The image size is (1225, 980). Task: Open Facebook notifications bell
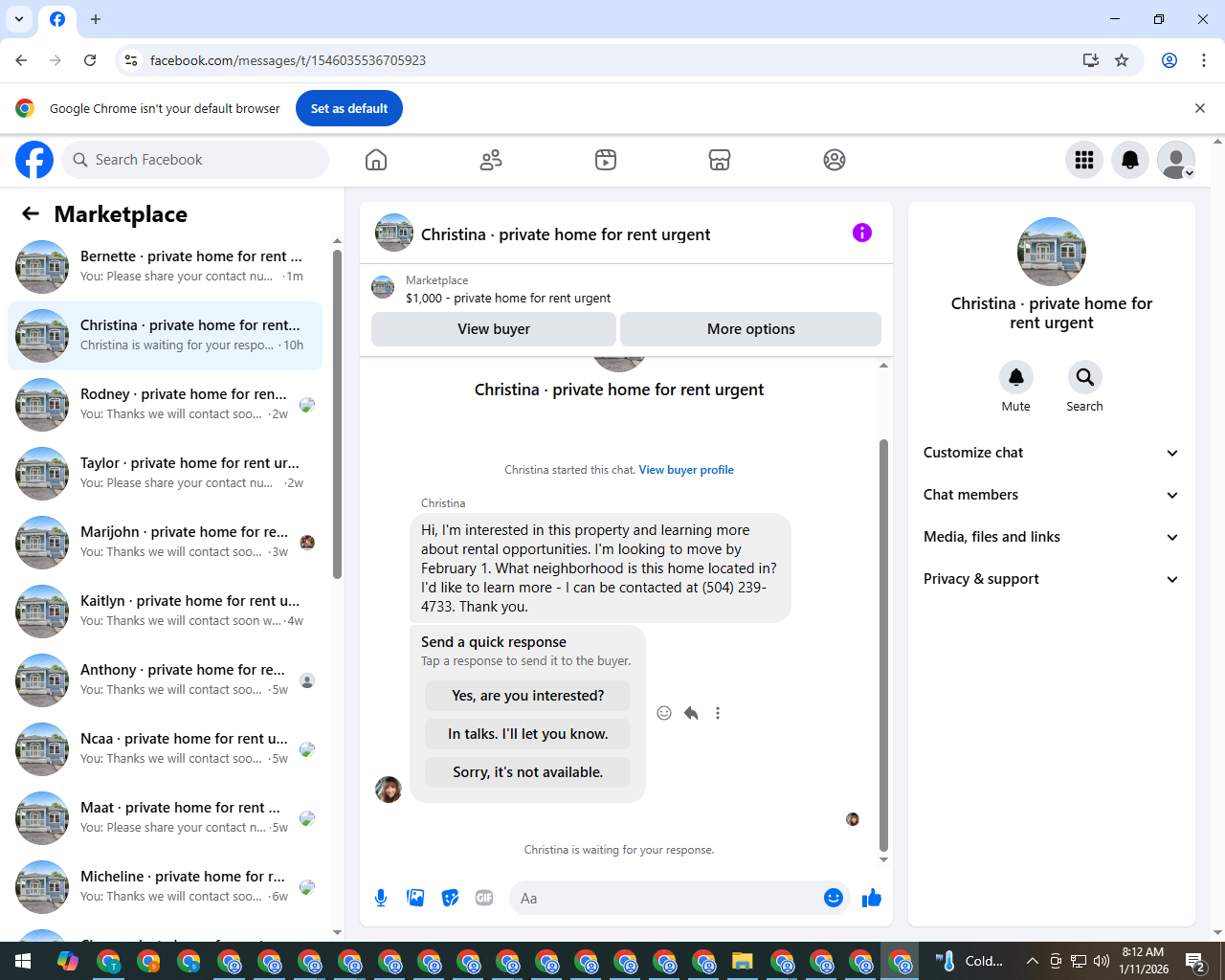(1130, 160)
